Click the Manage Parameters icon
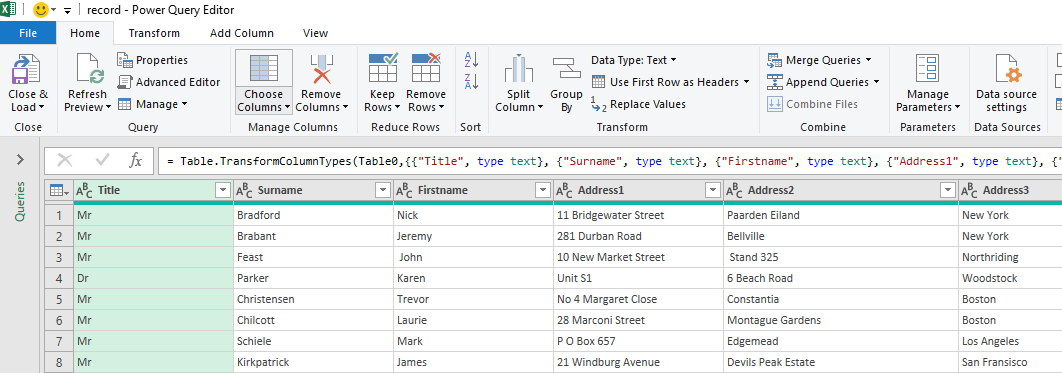The image size is (1062, 373). pos(927,69)
